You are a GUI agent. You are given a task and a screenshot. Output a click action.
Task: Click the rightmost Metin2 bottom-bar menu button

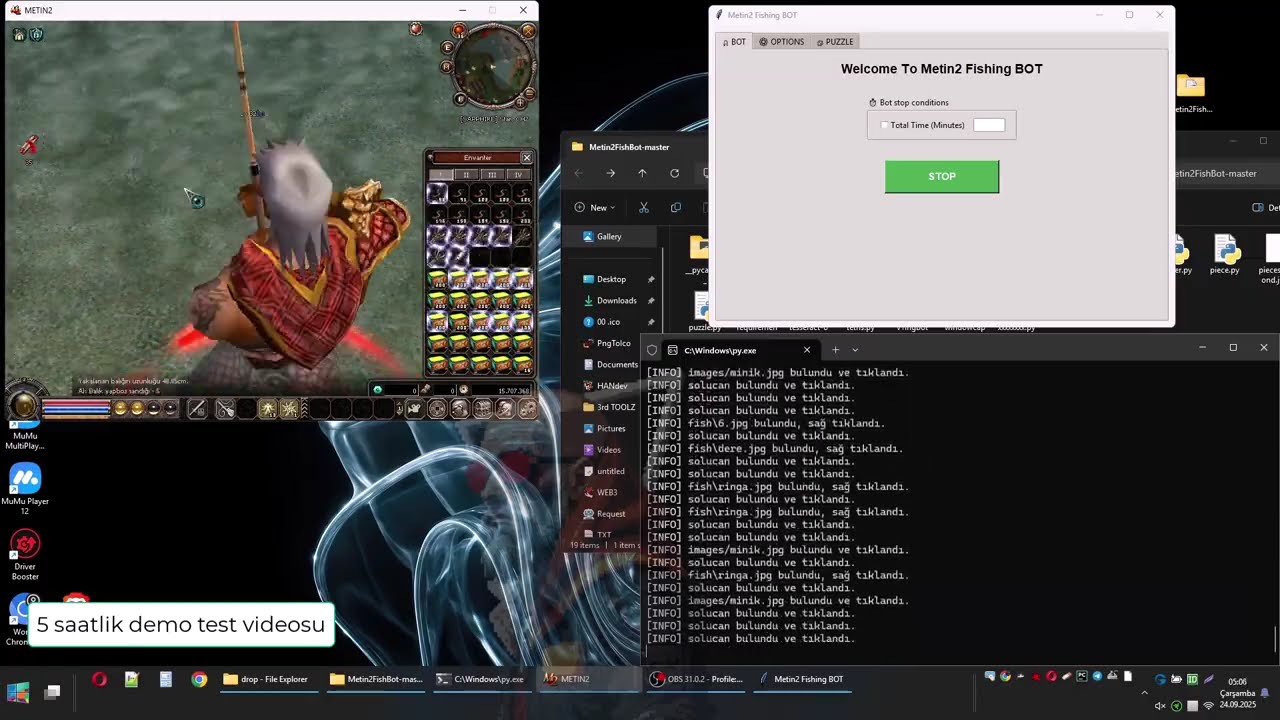(527, 408)
